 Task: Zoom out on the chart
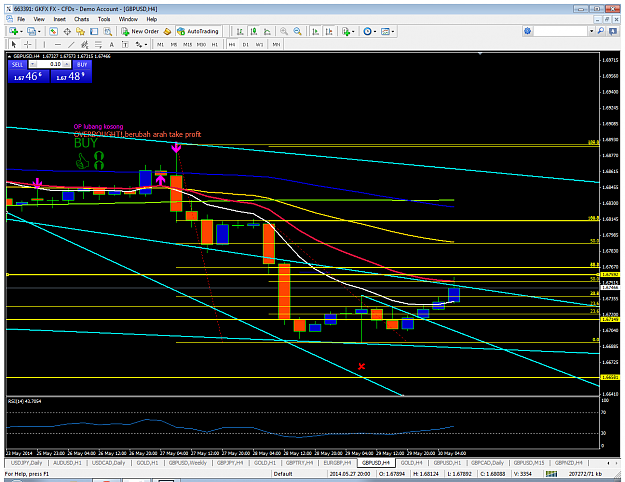(297, 31)
